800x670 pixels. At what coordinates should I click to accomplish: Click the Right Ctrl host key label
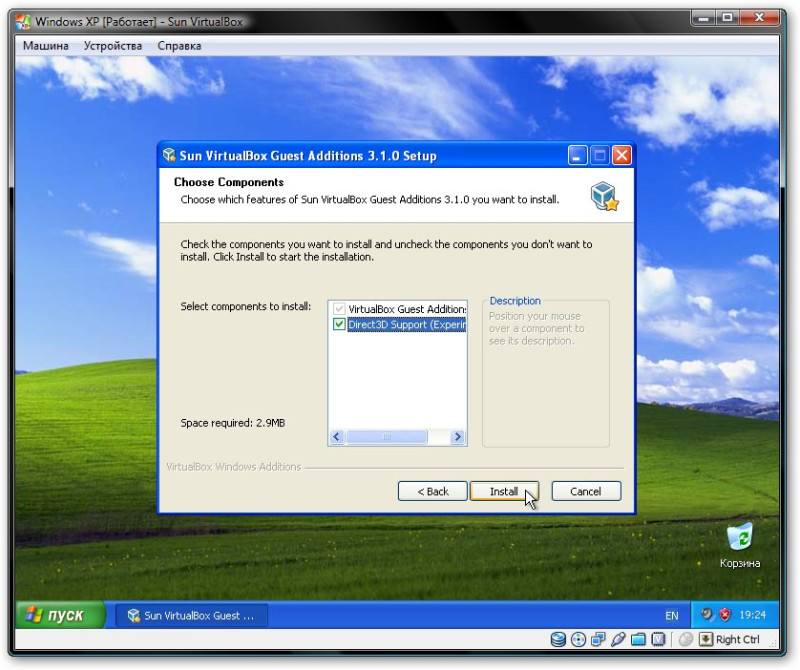coord(737,639)
